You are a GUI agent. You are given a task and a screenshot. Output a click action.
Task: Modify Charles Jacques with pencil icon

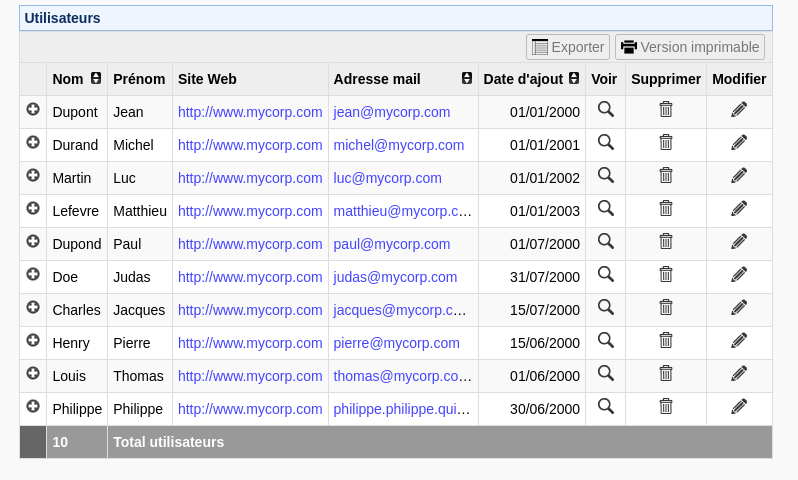pos(739,308)
